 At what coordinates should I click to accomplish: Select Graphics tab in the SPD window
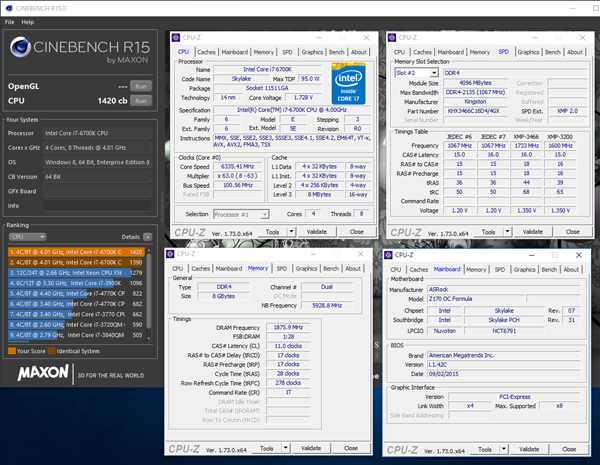(x=528, y=52)
